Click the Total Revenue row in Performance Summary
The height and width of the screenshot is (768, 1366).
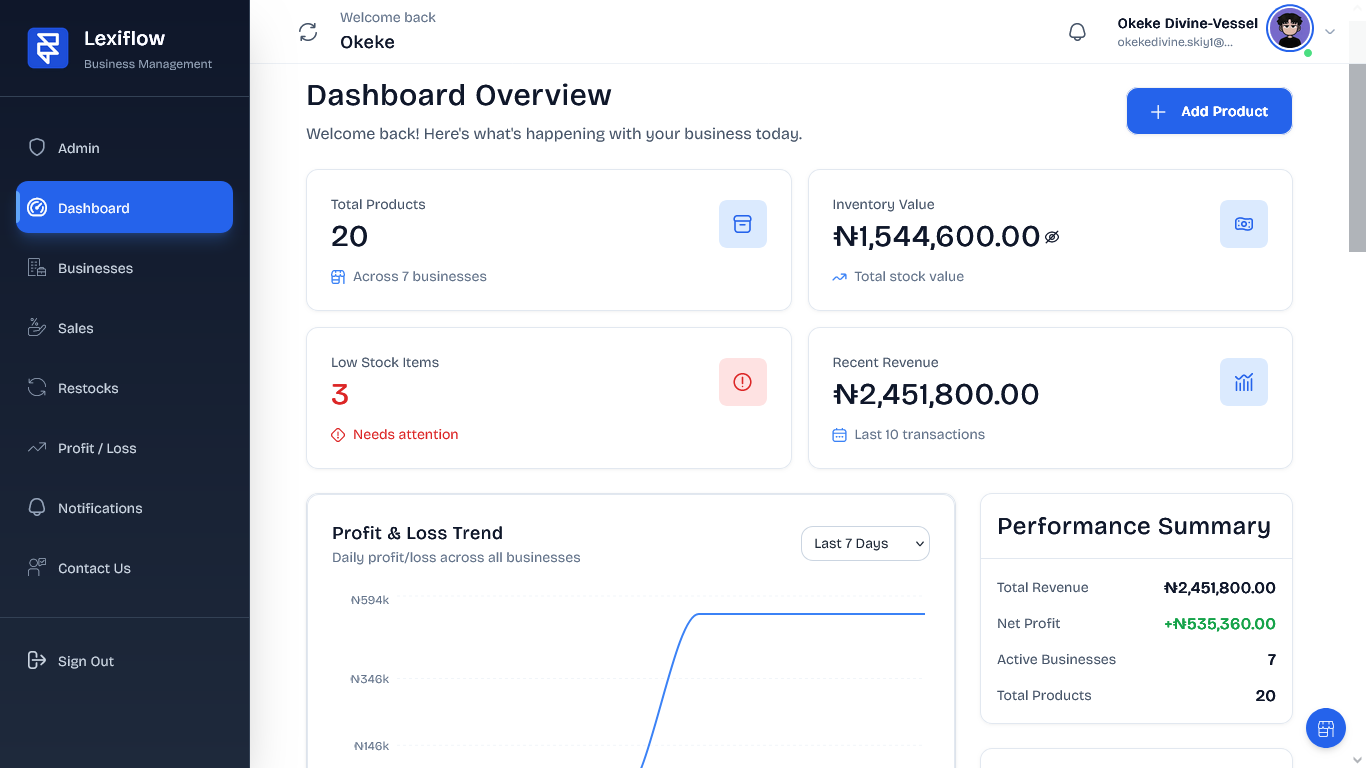[x=1136, y=588]
